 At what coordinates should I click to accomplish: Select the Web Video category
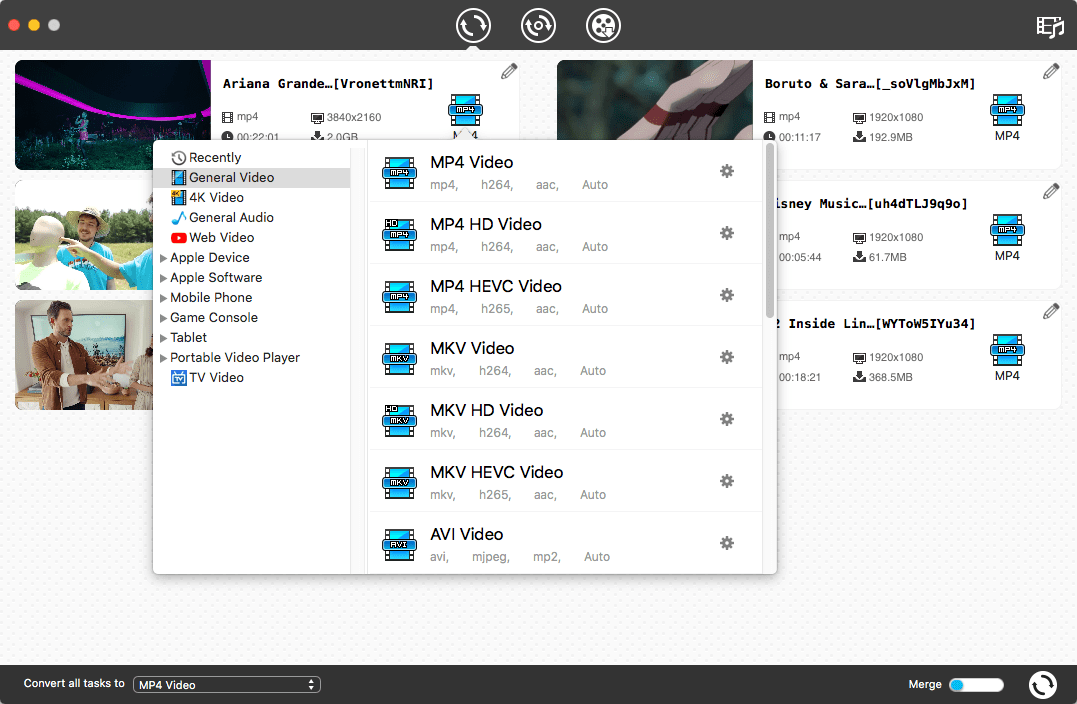coord(251,237)
